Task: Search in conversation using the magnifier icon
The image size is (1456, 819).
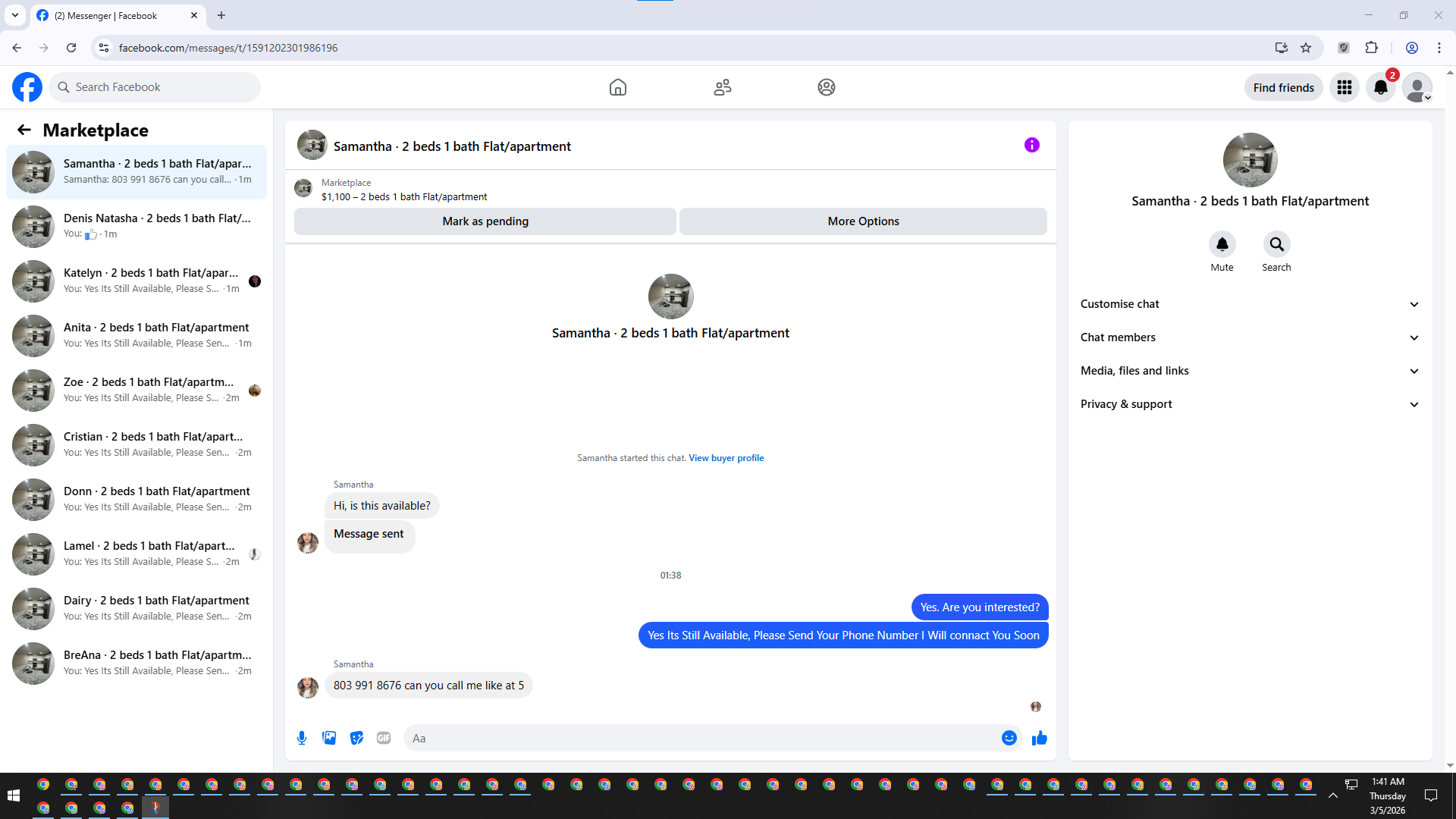Action: [x=1277, y=244]
